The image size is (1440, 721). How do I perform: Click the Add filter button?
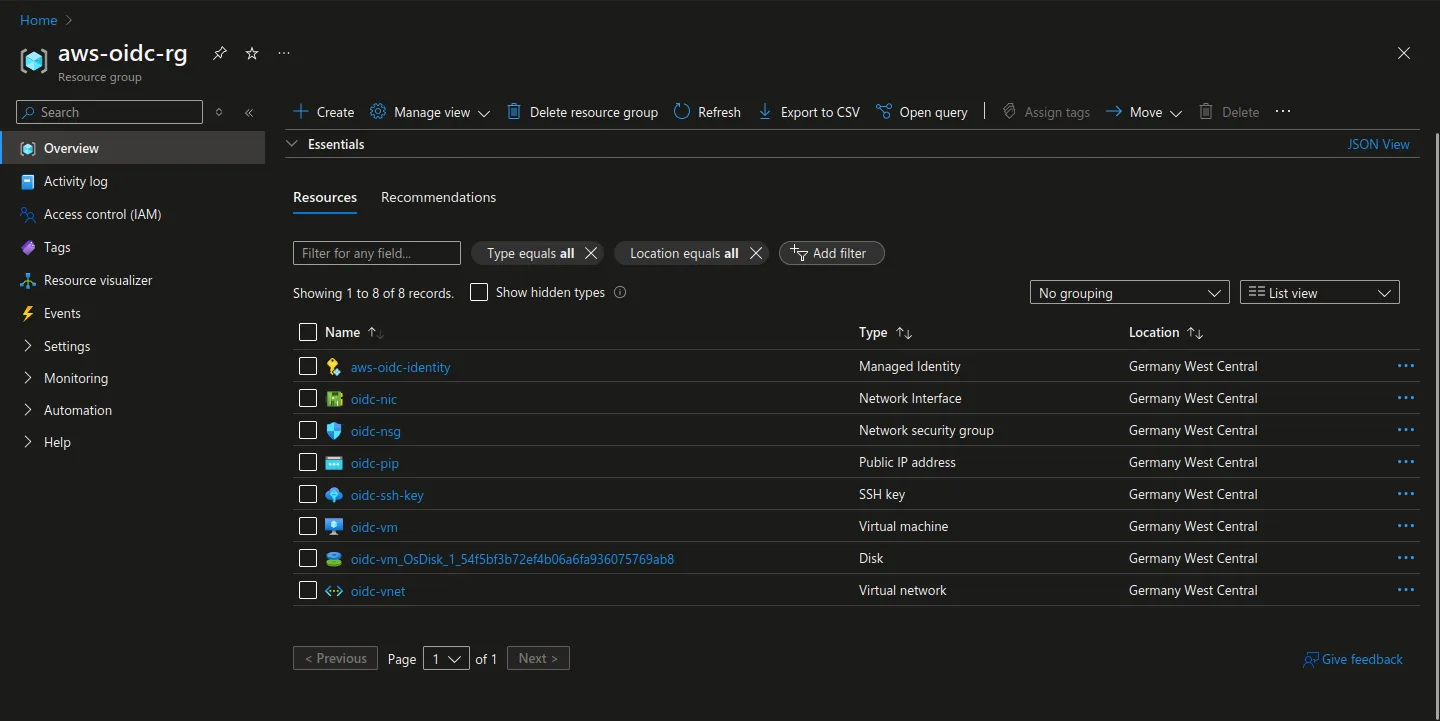831,254
